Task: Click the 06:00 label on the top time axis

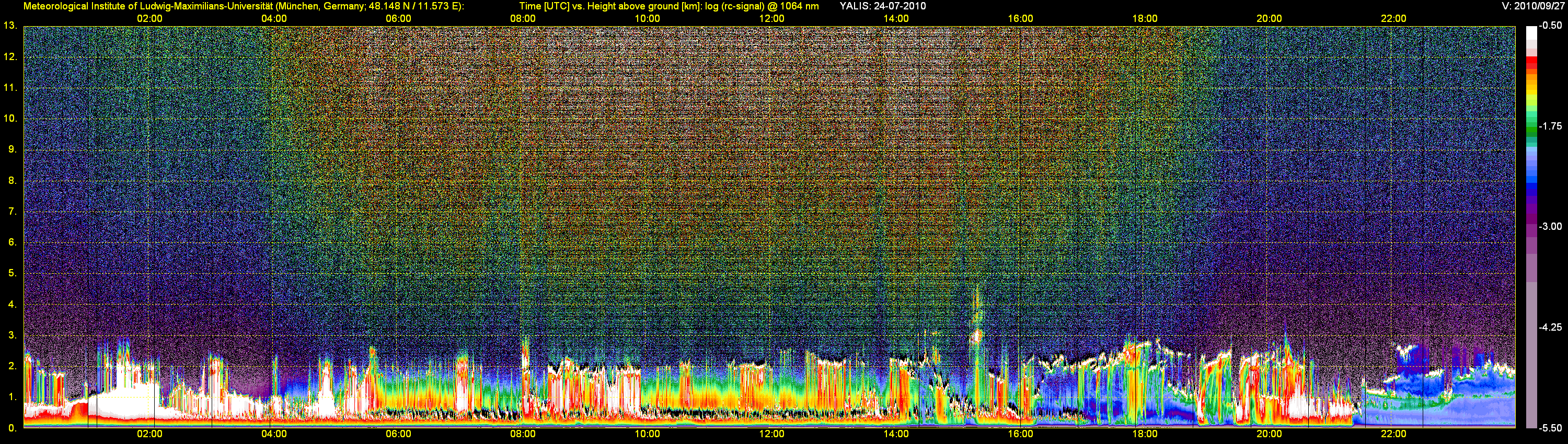Action: pyautogui.click(x=398, y=18)
